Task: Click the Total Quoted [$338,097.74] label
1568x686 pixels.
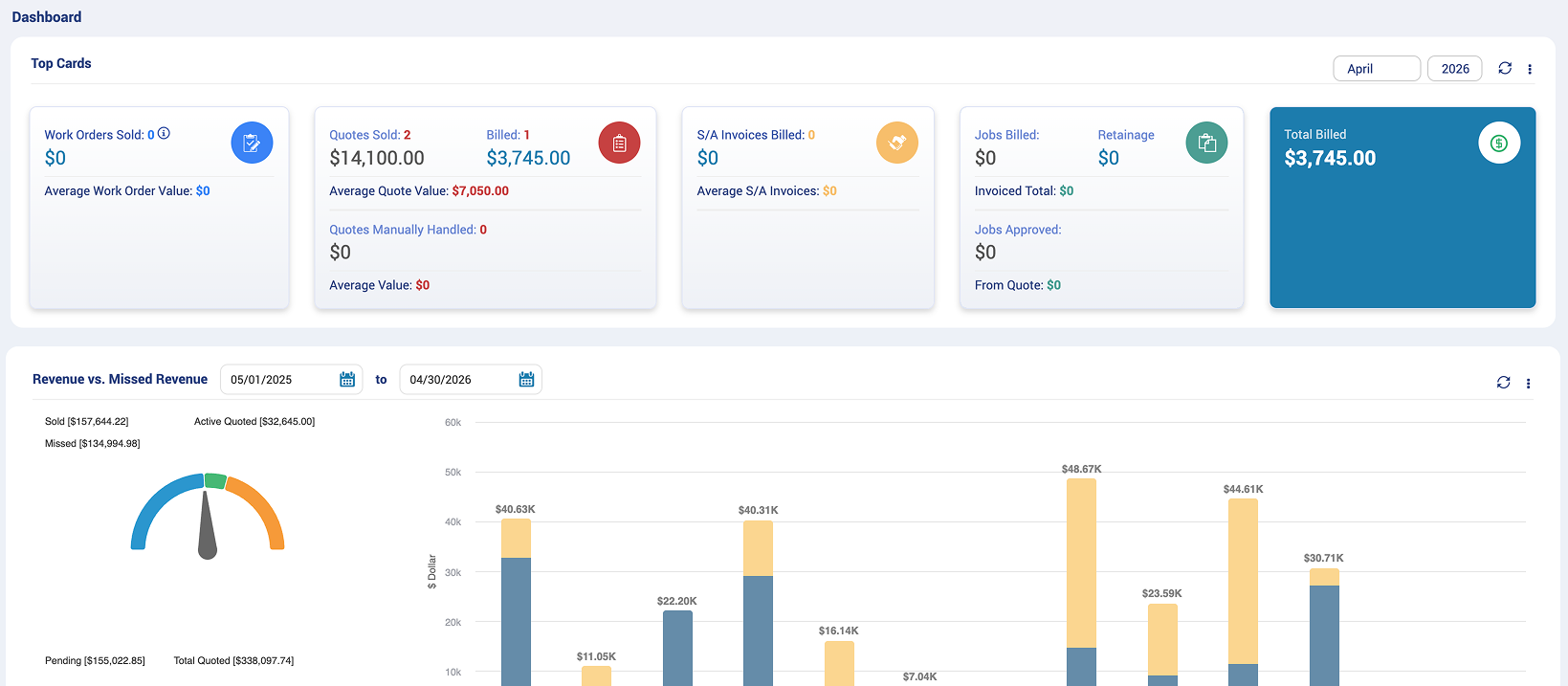Action: [x=233, y=660]
